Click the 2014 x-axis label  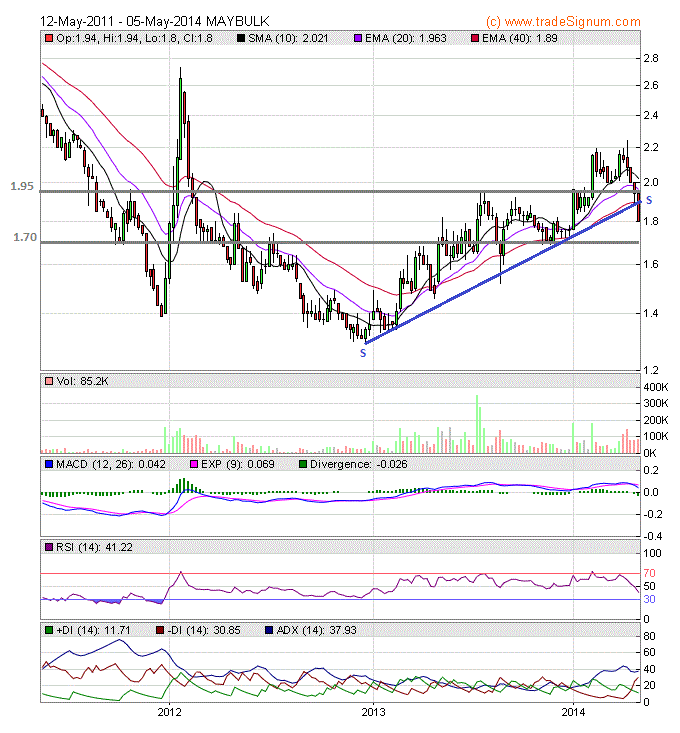coord(573,712)
